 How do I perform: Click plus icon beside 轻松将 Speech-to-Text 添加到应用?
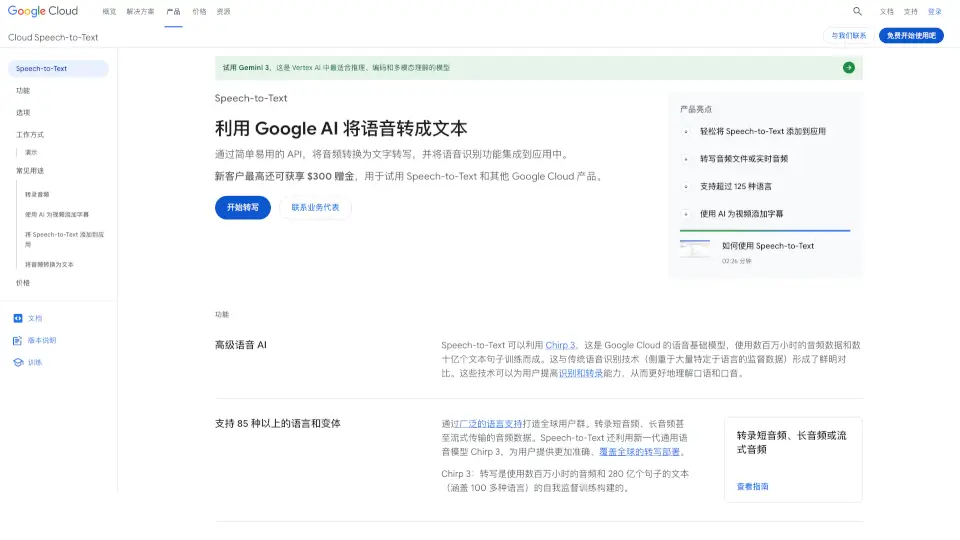[x=686, y=131]
